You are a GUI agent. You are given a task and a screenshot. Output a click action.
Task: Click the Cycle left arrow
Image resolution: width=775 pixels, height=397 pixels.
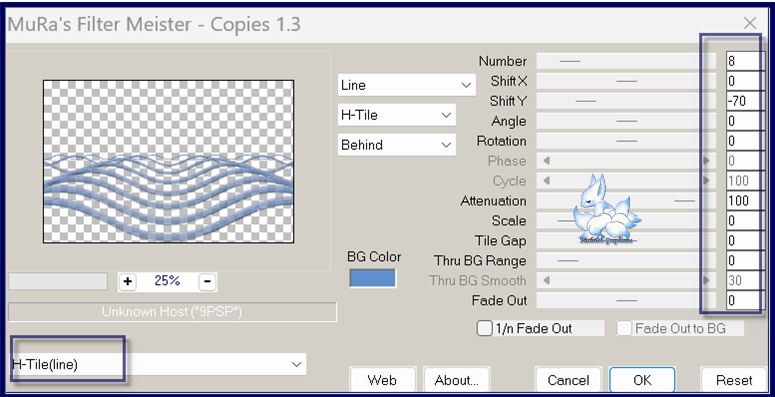tap(546, 181)
